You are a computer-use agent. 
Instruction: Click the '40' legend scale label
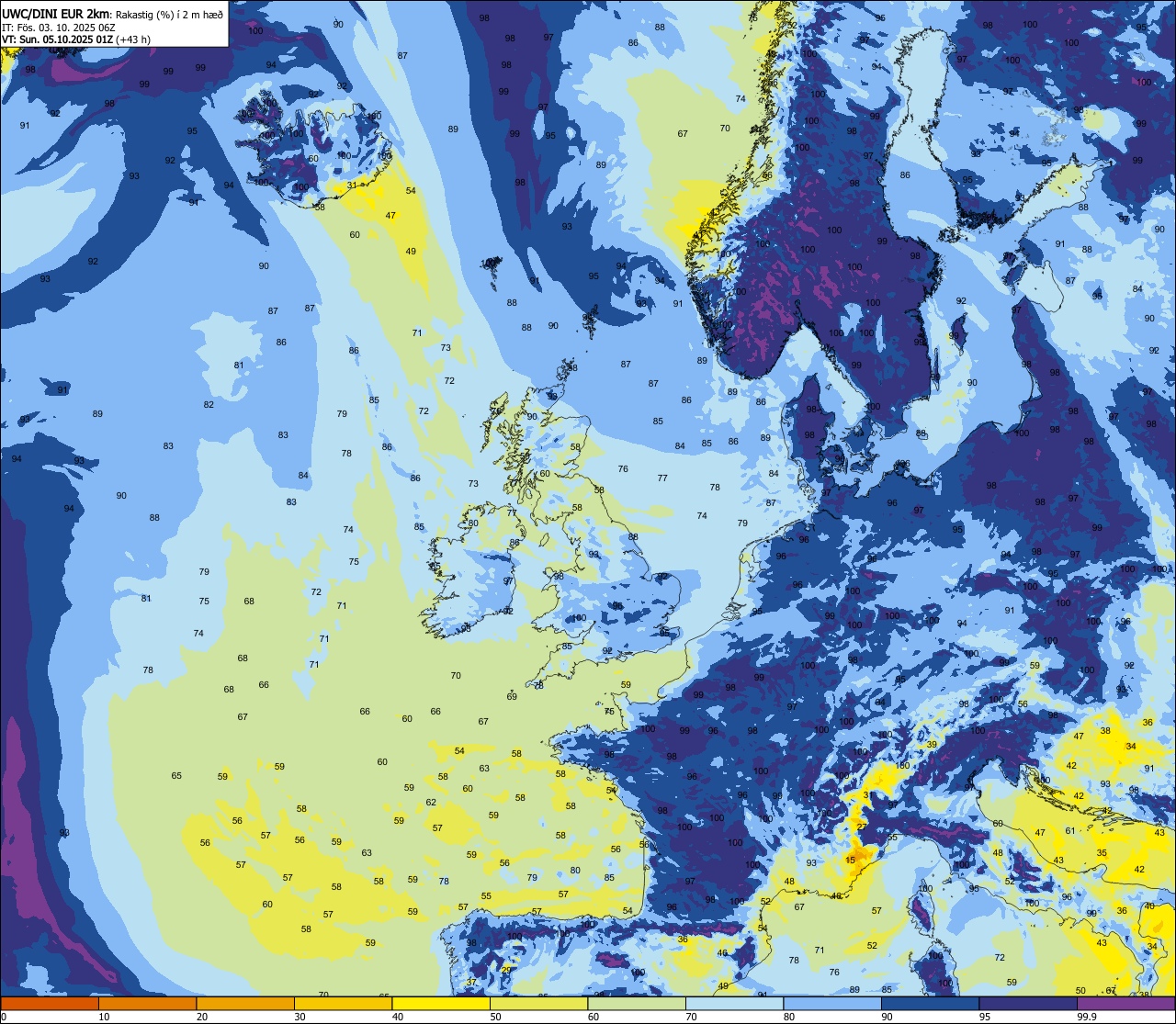point(398,1017)
